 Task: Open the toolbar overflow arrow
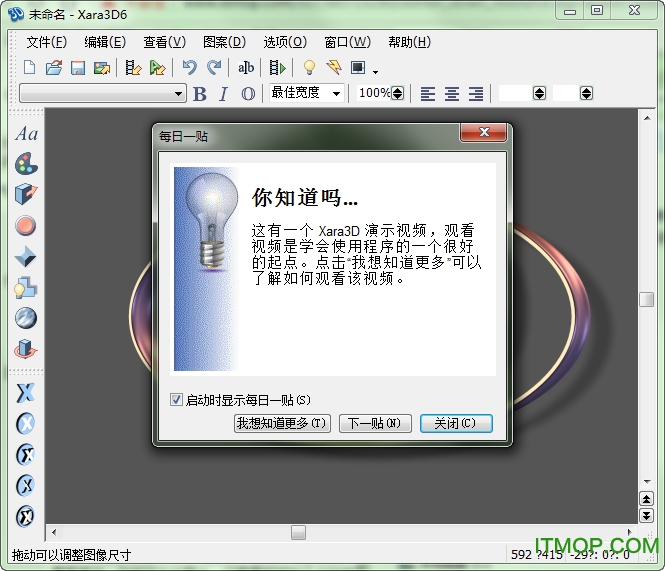(x=375, y=72)
